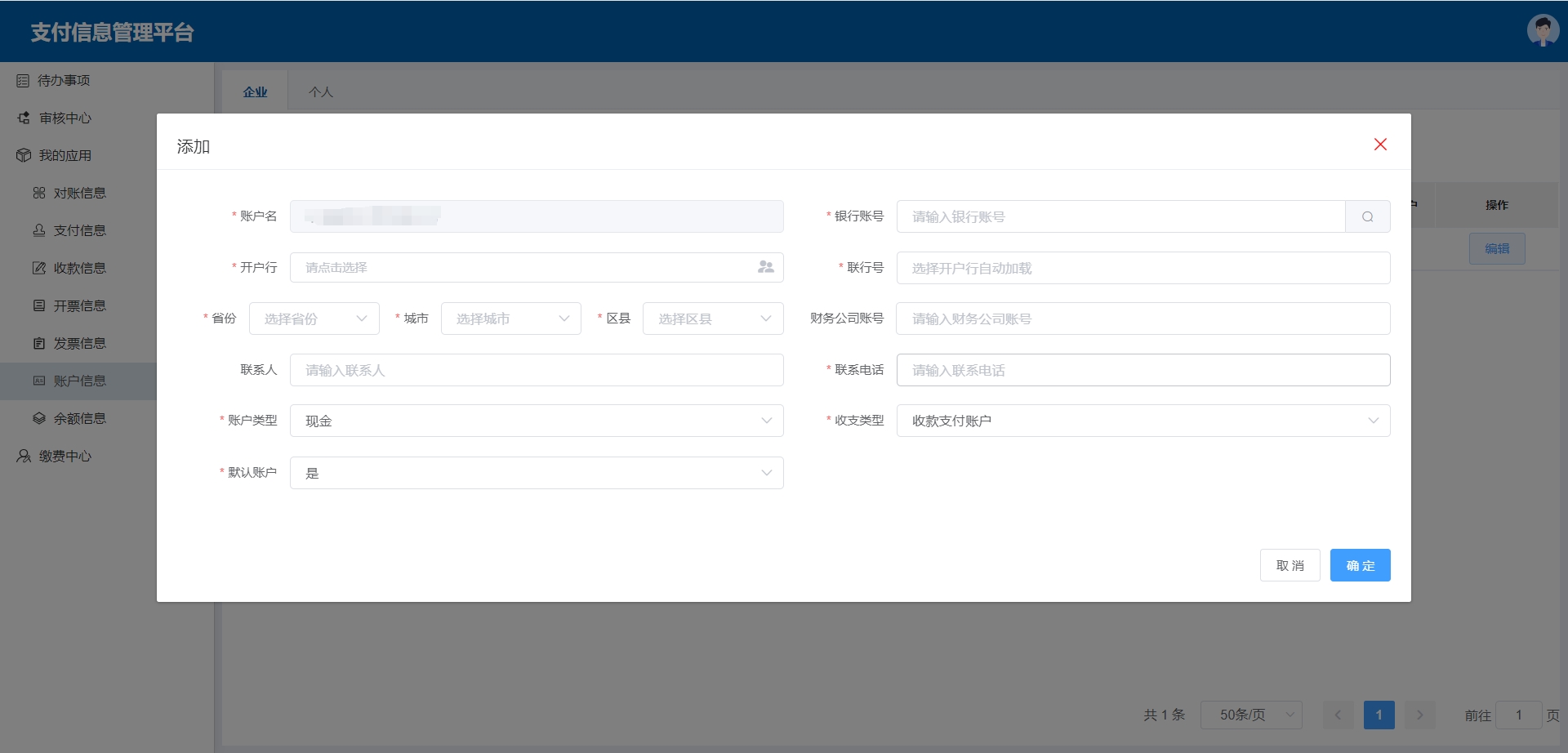Click the 我的应用 cube icon
Viewport: 1568px width, 753px height.
click(24, 156)
